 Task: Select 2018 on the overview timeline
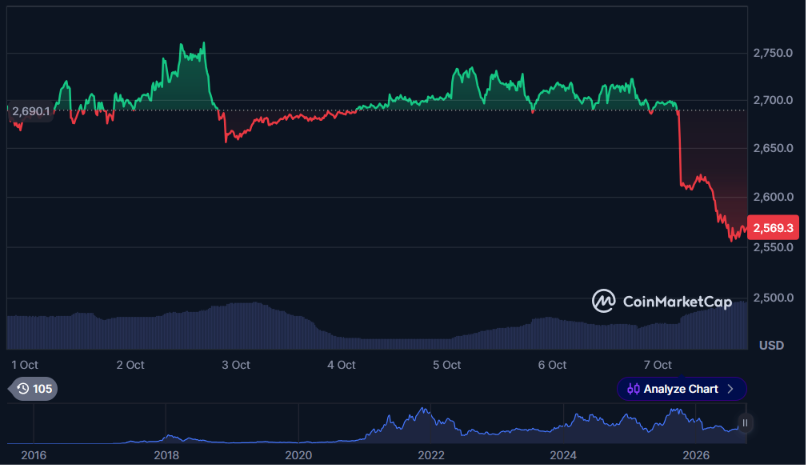166,455
